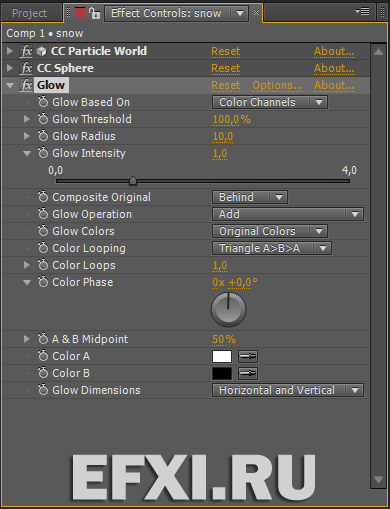Click the stopwatch for Glow Radius
Image resolution: width=390 pixels, height=509 pixels.
tap(43, 136)
